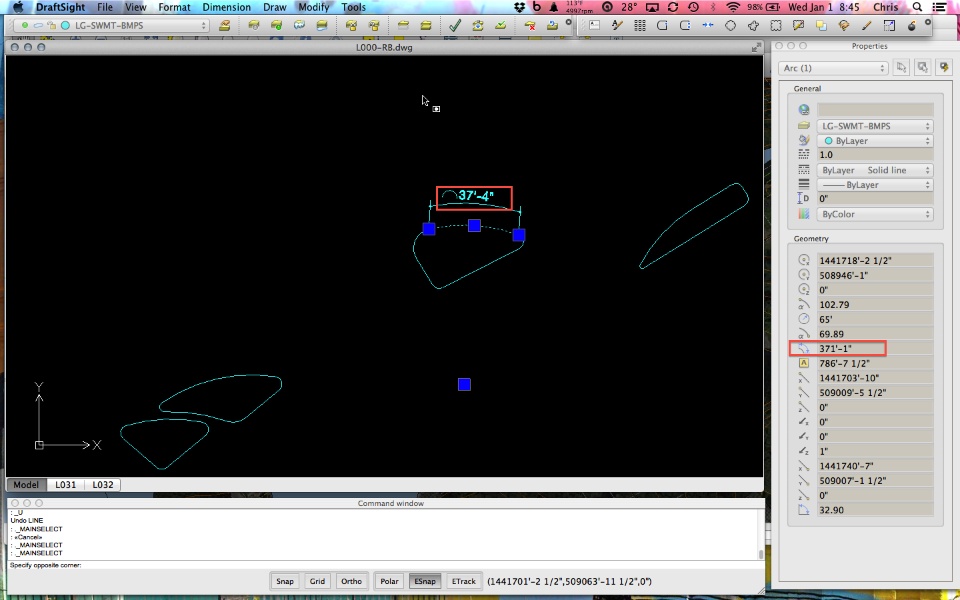Click the rounded rectangle icon after the grid
960x600 pixels.
click(662, 26)
